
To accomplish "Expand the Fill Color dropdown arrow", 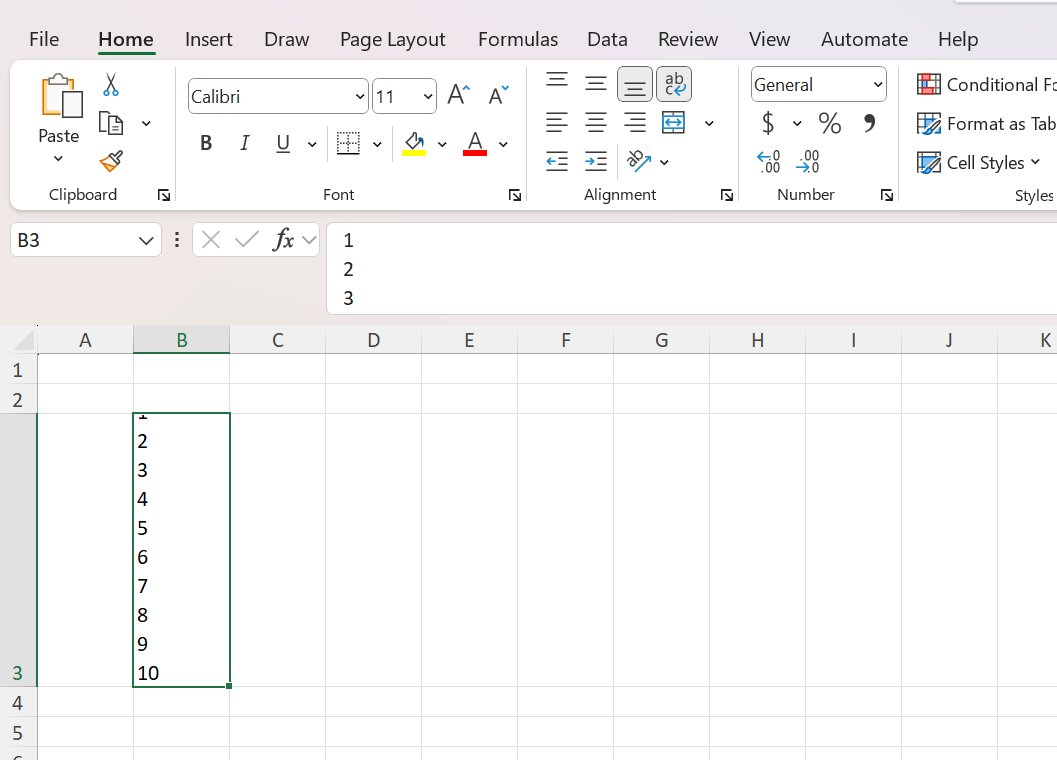I will point(442,143).
